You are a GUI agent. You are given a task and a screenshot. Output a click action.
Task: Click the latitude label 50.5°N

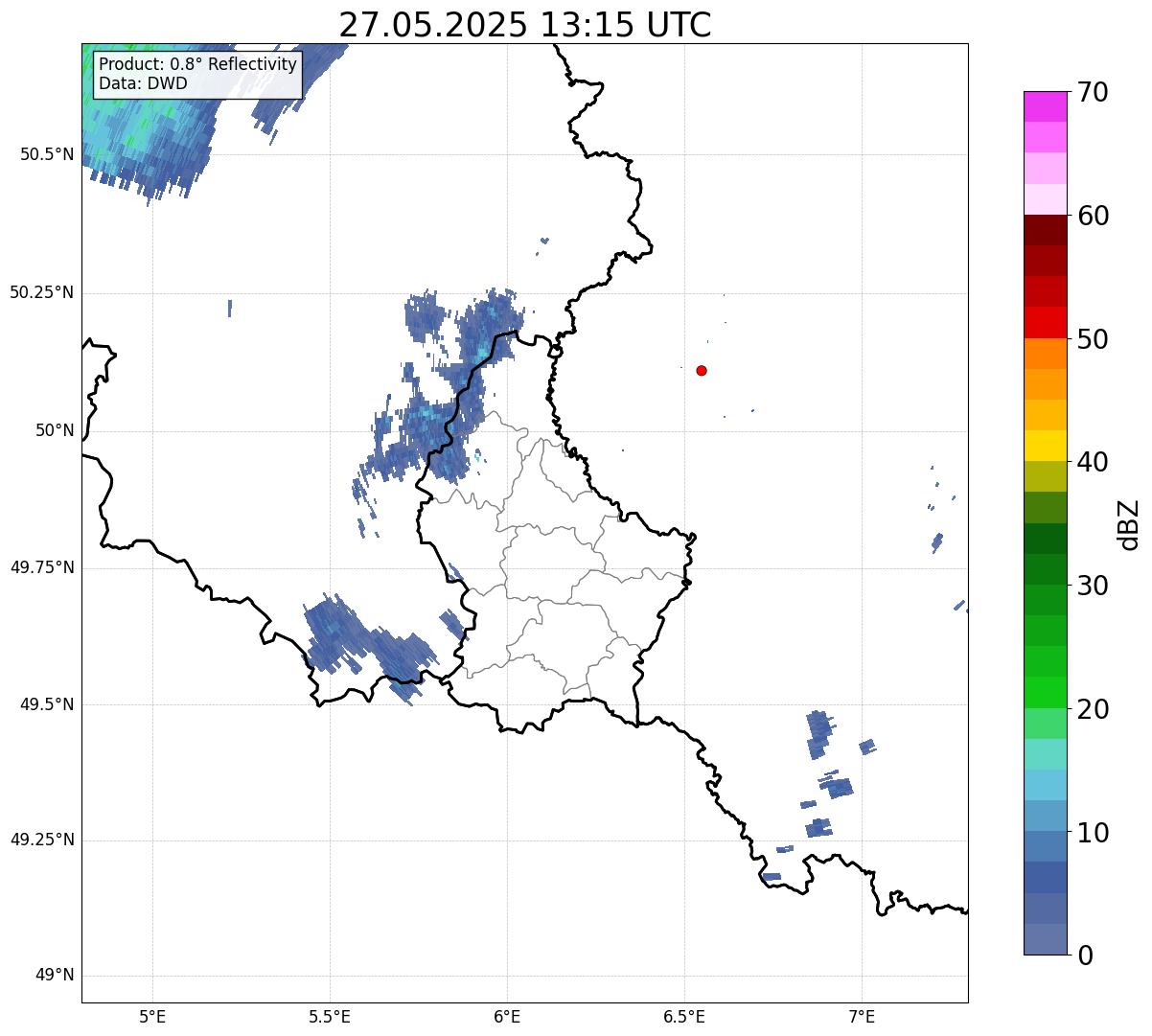click(47, 154)
